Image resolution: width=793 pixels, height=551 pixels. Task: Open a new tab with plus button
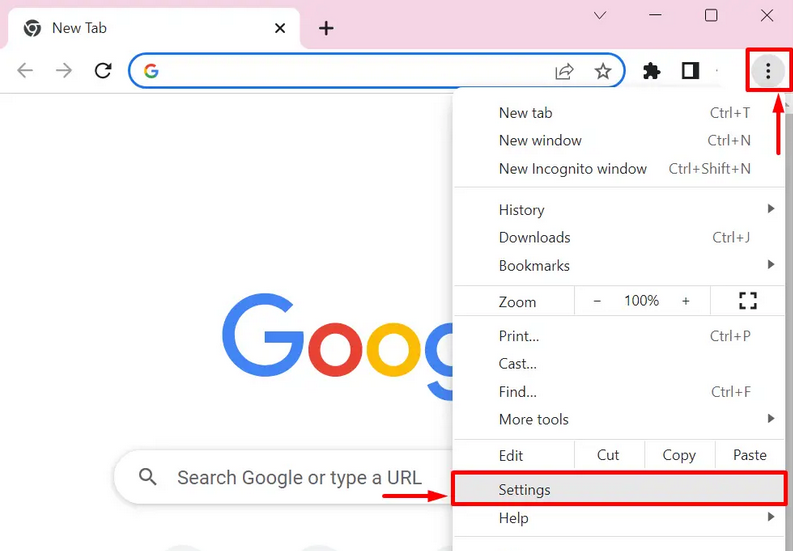[x=326, y=28]
